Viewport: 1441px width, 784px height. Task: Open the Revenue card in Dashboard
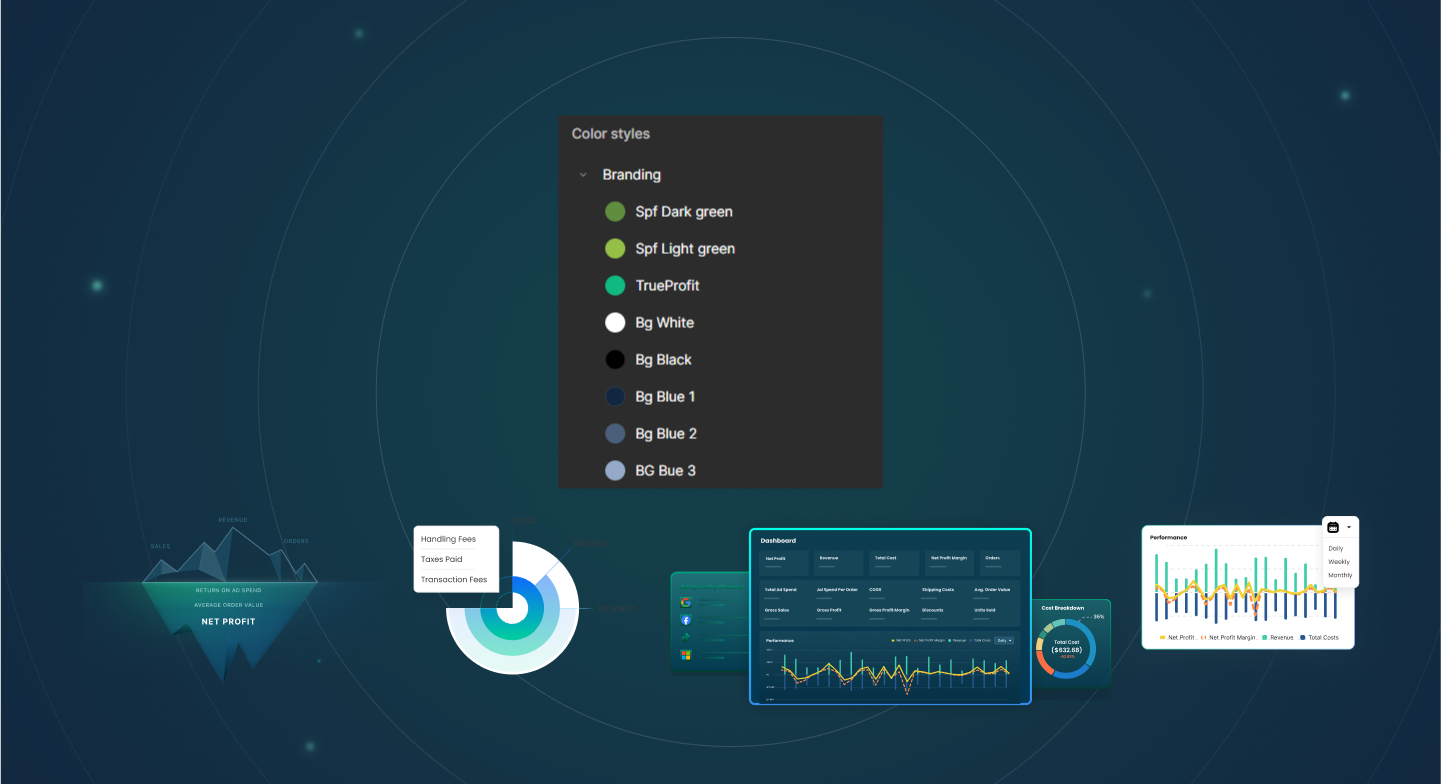840,562
